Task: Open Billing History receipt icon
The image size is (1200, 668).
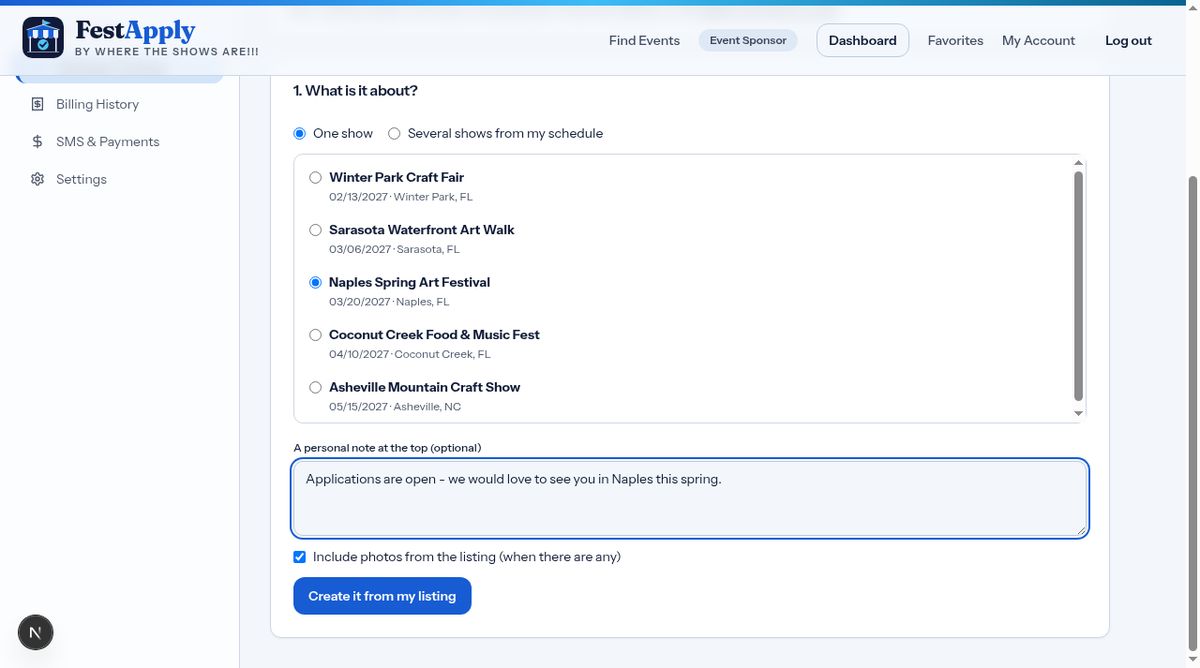Action: 37,104
